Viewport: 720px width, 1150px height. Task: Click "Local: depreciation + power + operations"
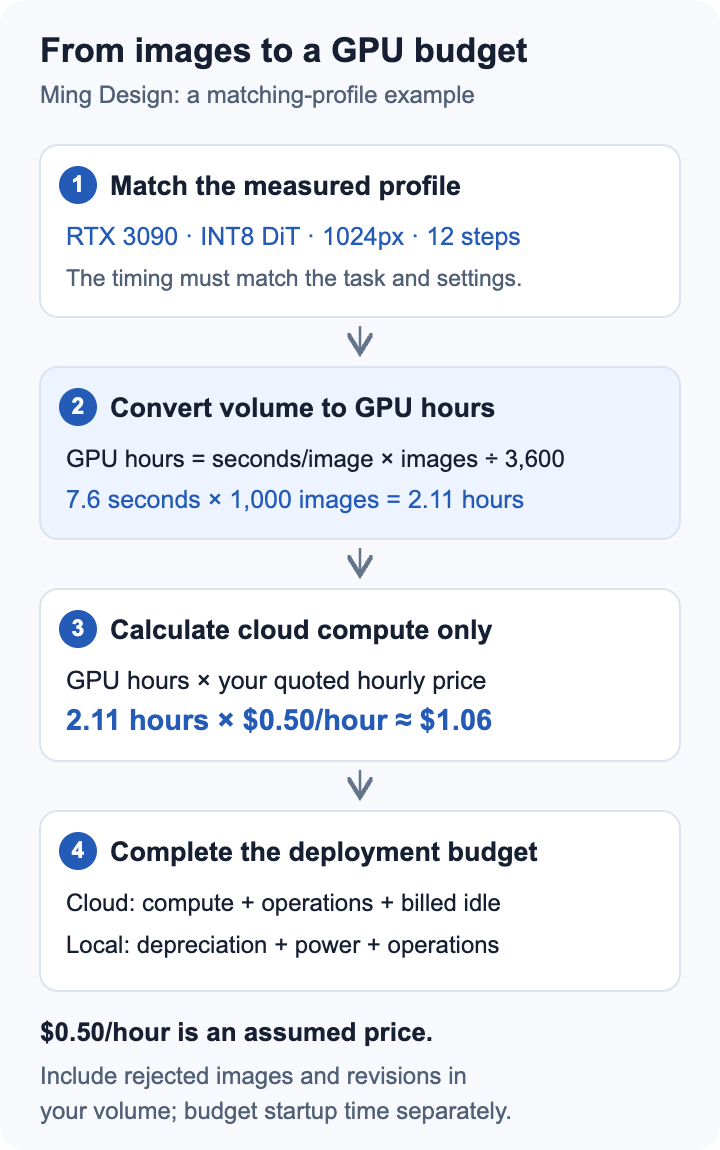pos(282,945)
